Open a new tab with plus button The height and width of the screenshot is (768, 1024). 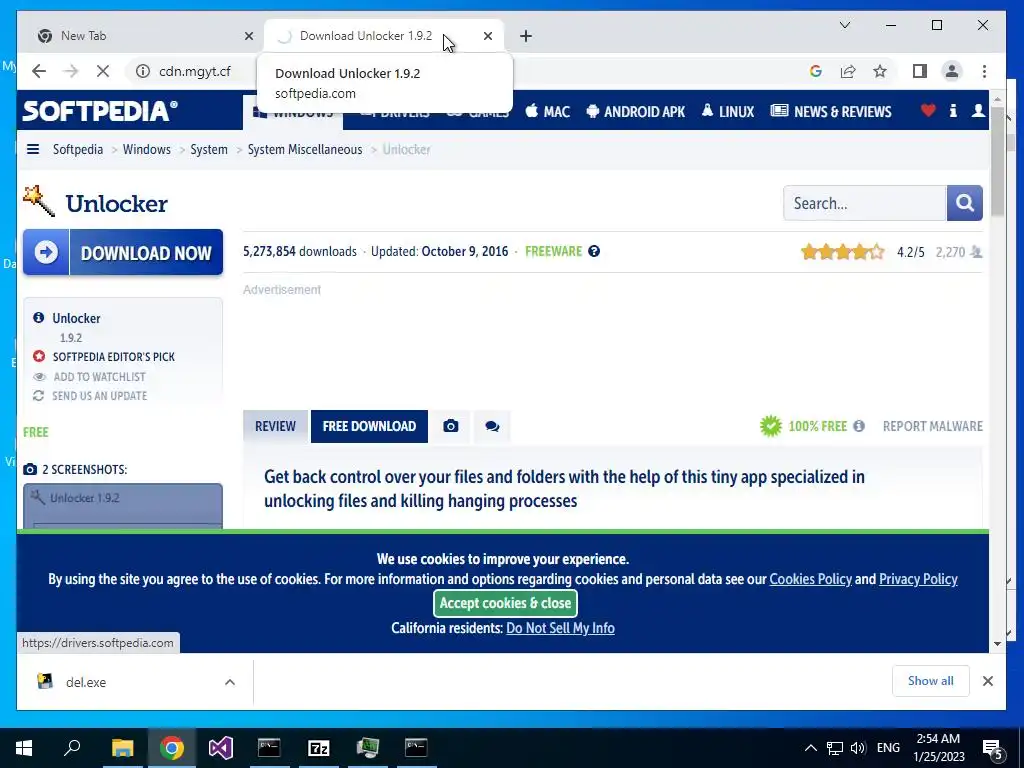click(526, 36)
